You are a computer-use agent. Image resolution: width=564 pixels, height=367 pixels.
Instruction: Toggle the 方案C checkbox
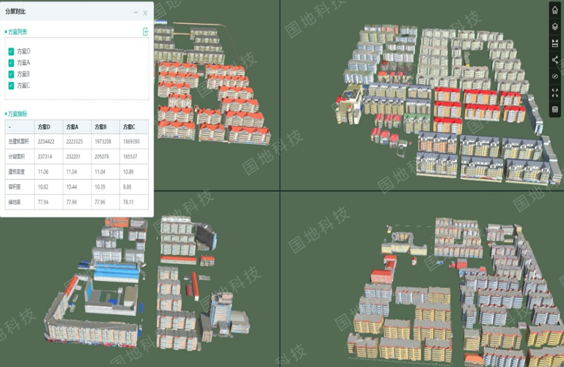point(11,86)
